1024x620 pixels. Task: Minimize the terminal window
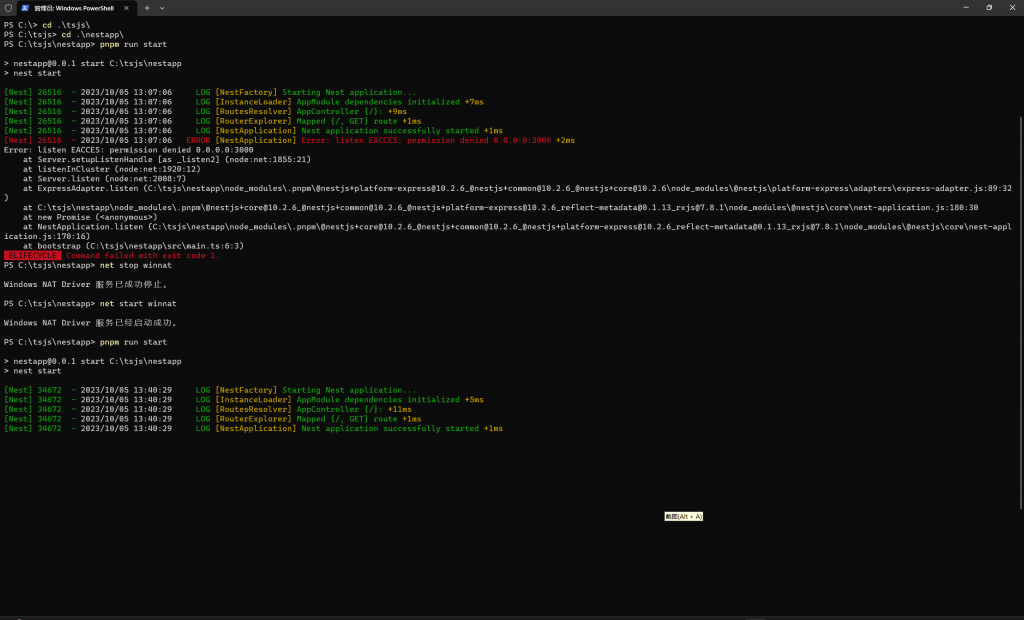point(961,7)
